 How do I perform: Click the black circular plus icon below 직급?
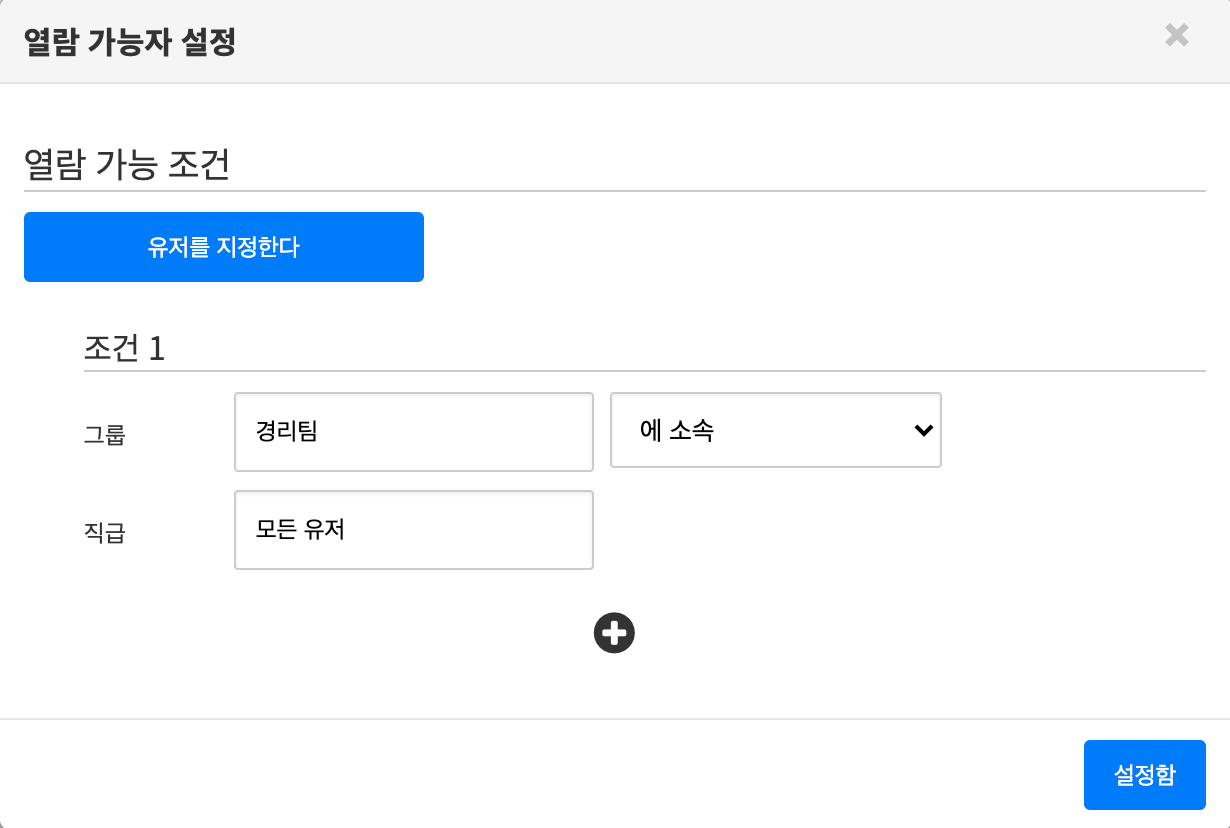pyautogui.click(x=614, y=633)
